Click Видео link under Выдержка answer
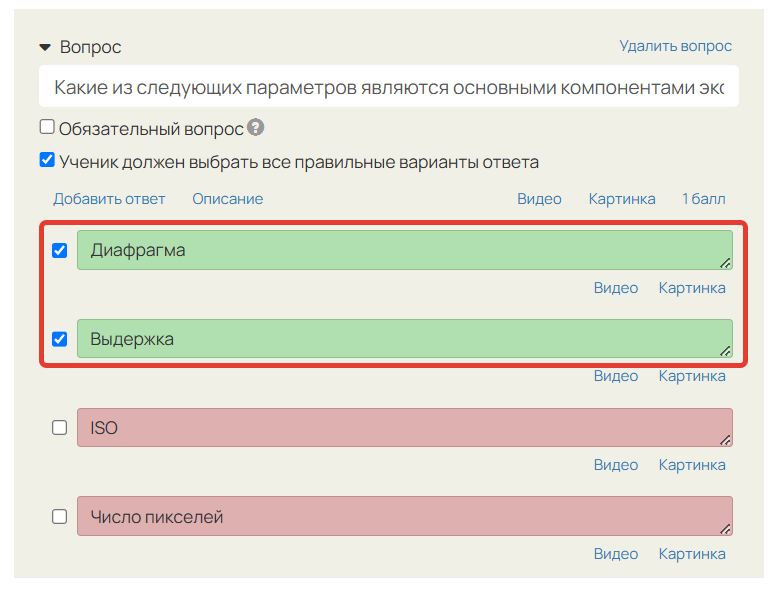The height and width of the screenshot is (591, 778). pyautogui.click(x=616, y=376)
